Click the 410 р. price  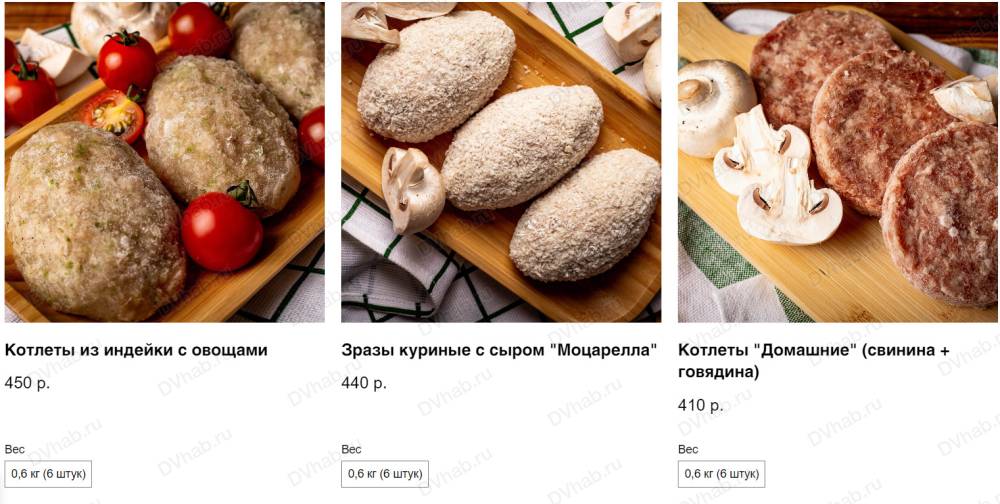click(x=701, y=405)
